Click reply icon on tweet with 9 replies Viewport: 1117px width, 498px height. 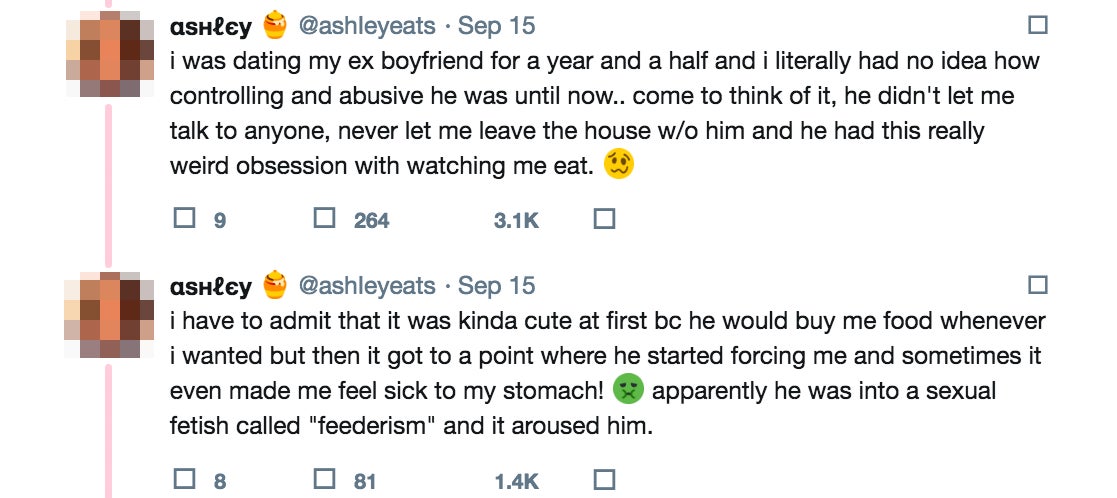[184, 218]
